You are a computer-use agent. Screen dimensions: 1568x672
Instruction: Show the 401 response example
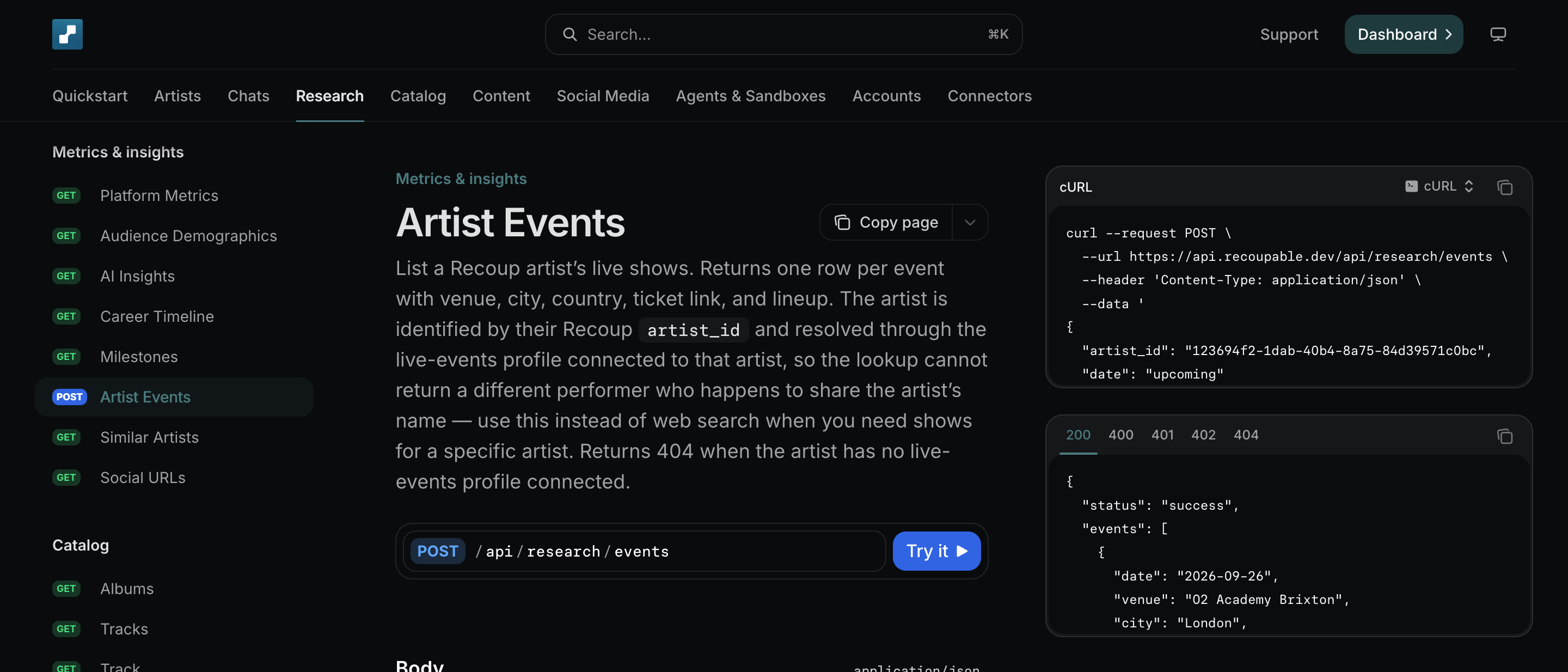(x=1162, y=435)
